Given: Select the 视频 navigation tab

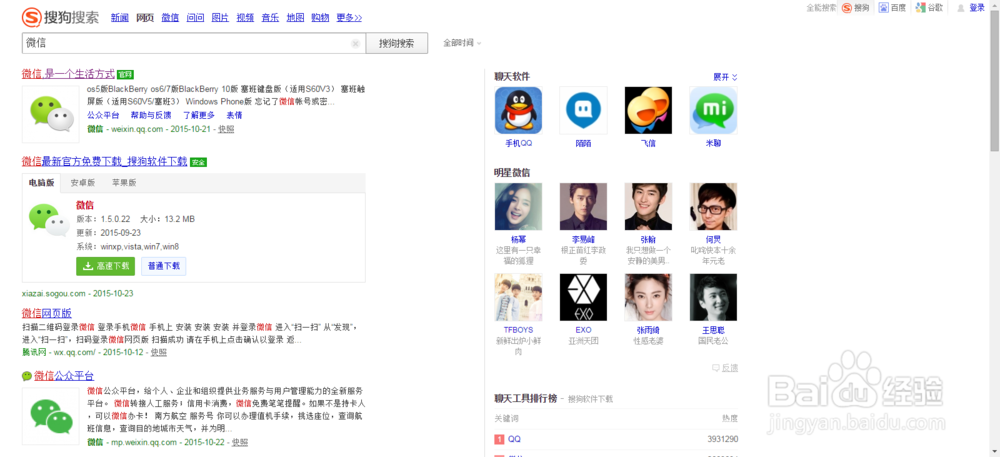Looking at the screenshot, I should pos(245,18).
